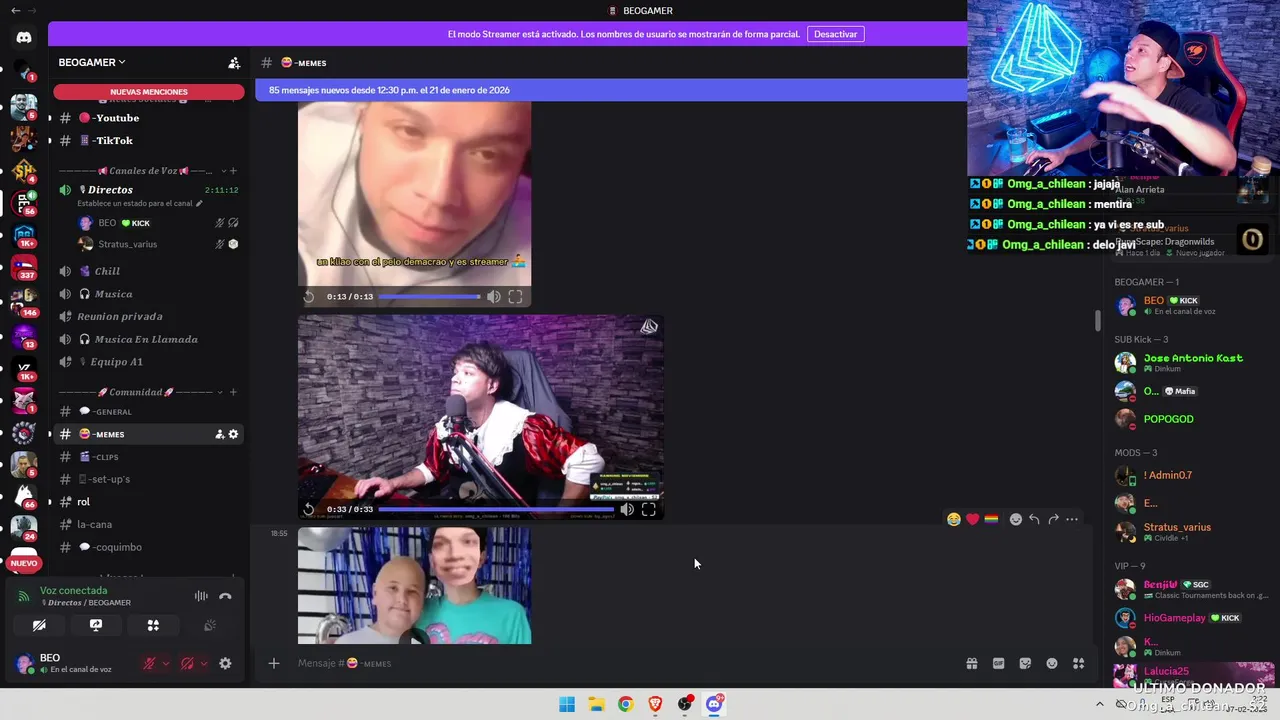The height and width of the screenshot is (720, 1280).
Task: Open noise suppression waveform icon
Action: [x=201, y=596]
